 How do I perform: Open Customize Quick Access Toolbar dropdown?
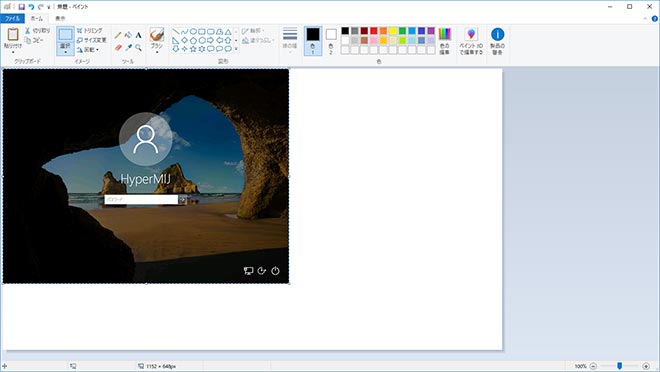(x=49, y=7)
